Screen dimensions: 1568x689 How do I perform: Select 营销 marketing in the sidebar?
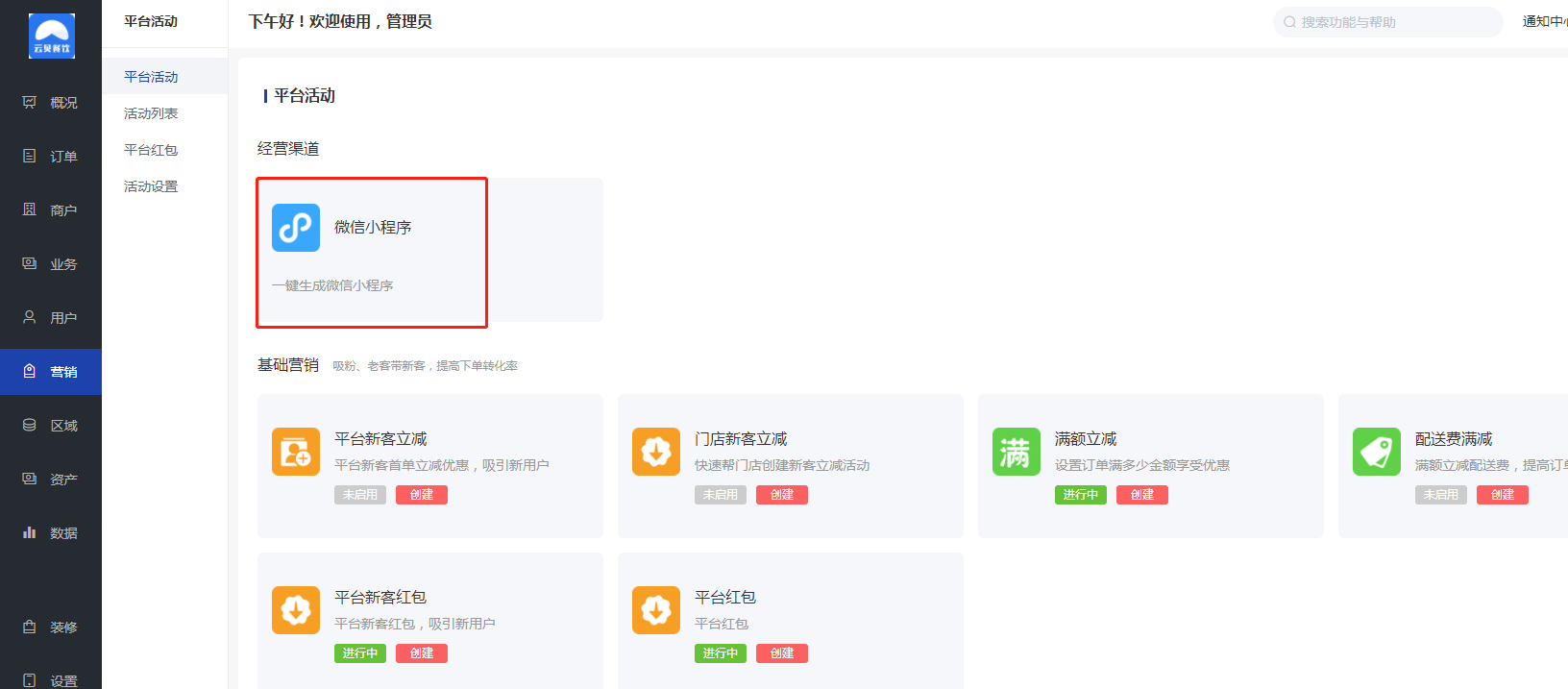[51, 372]
